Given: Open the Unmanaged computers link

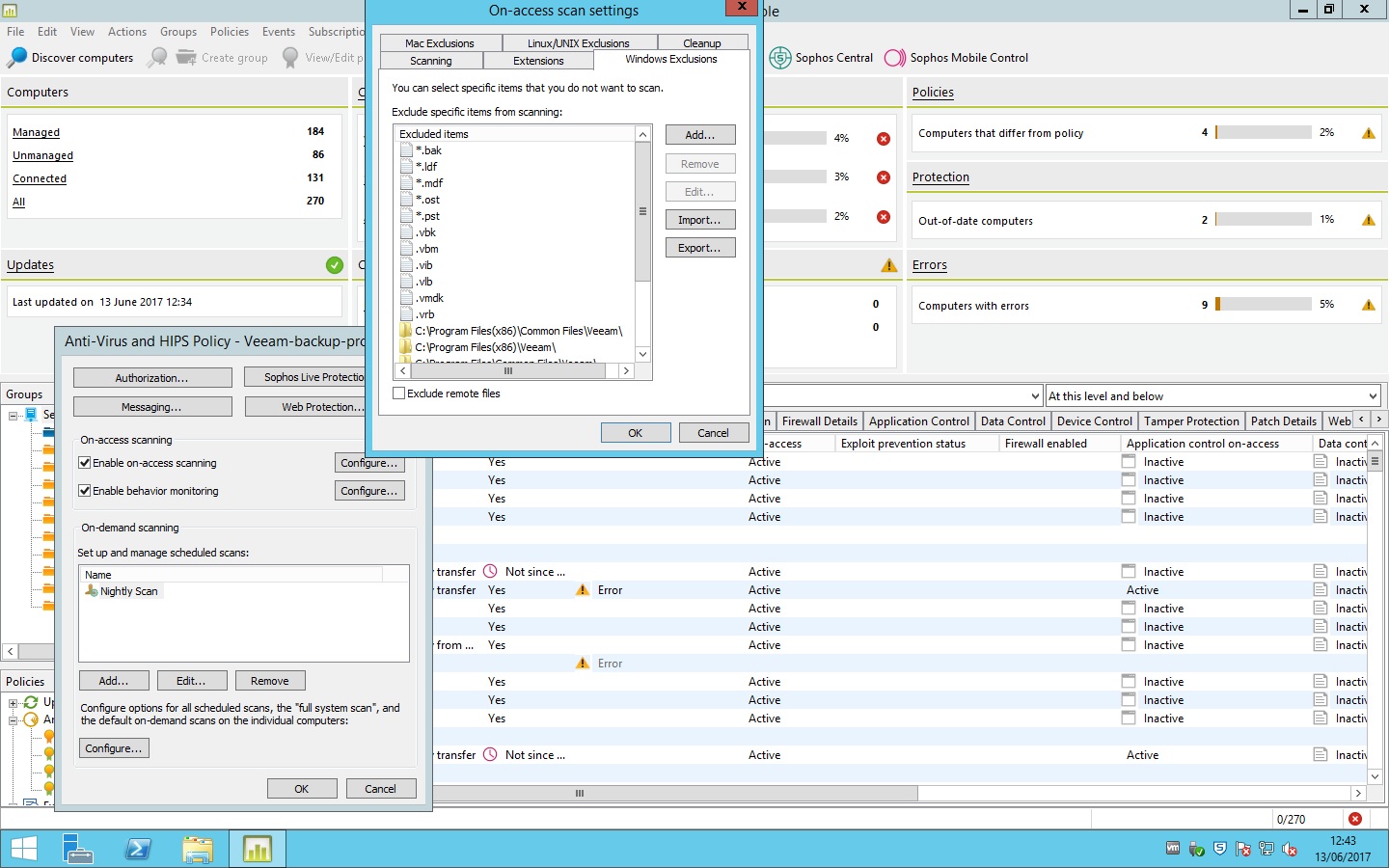Looking at the screenshot, I should coord(42,155).
